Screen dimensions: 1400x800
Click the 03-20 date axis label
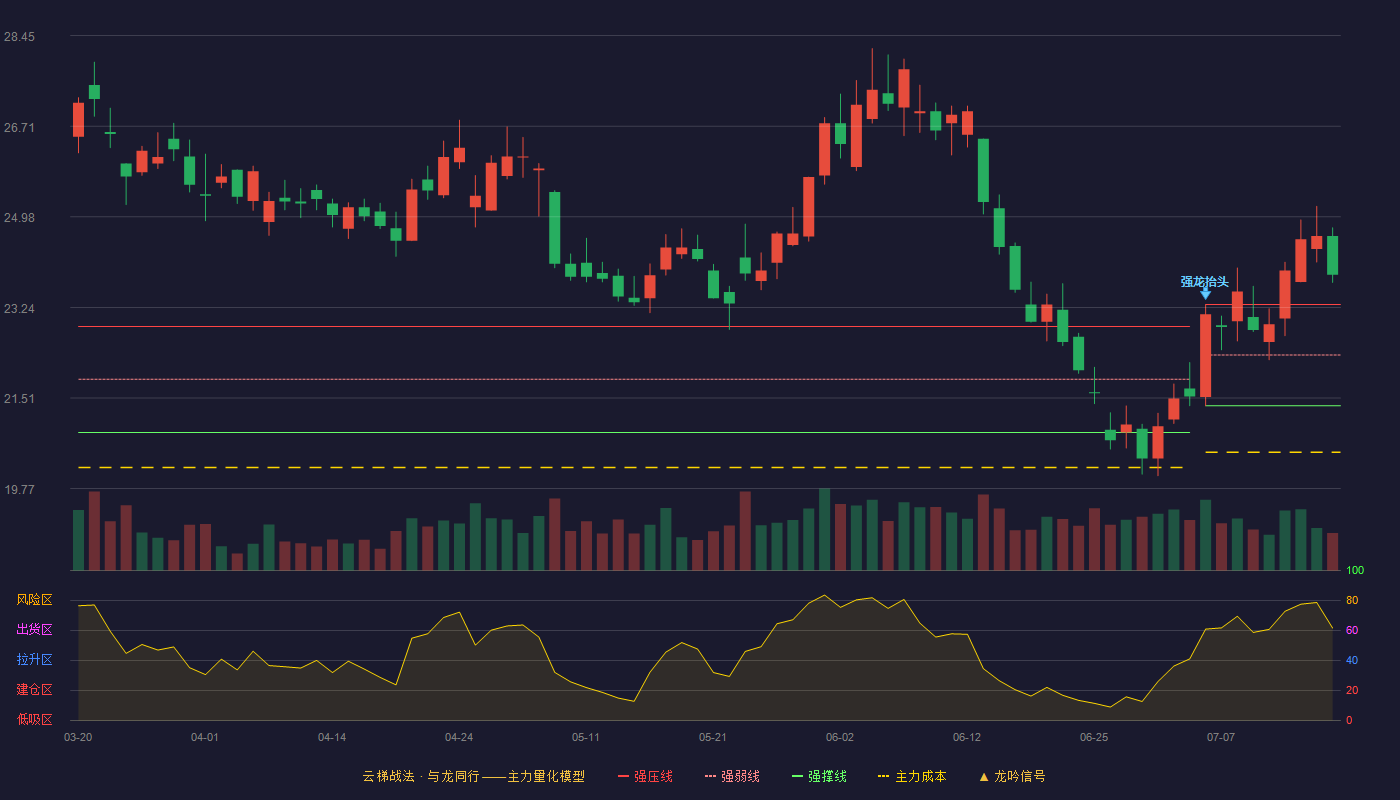coord(78,737)
